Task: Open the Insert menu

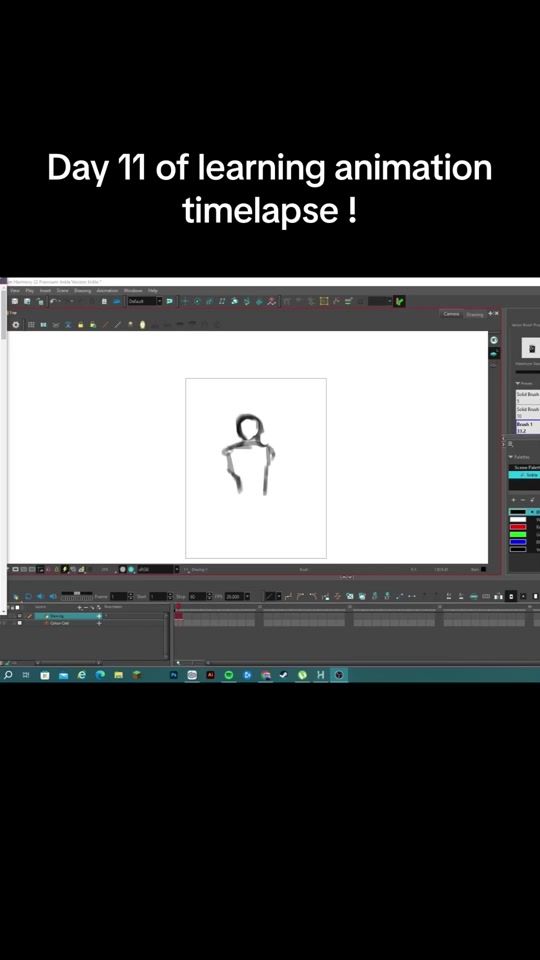Action: tap(45, 291)
